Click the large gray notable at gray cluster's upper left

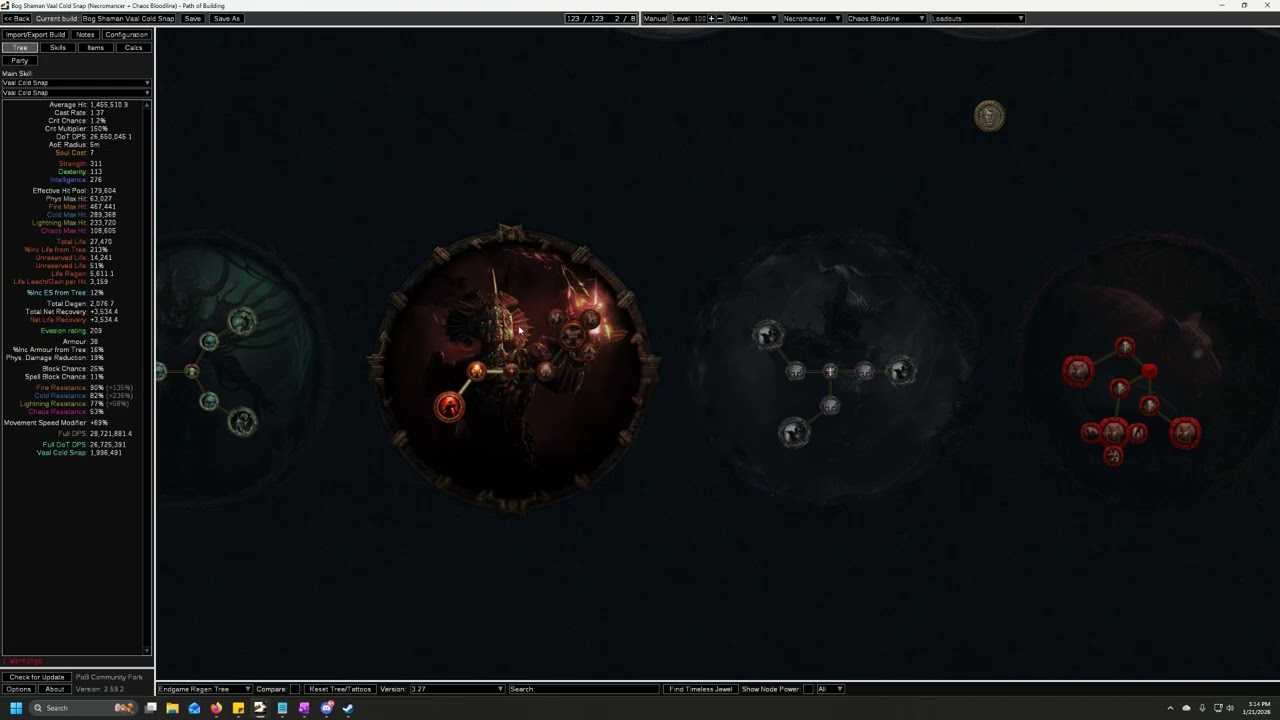767,335
